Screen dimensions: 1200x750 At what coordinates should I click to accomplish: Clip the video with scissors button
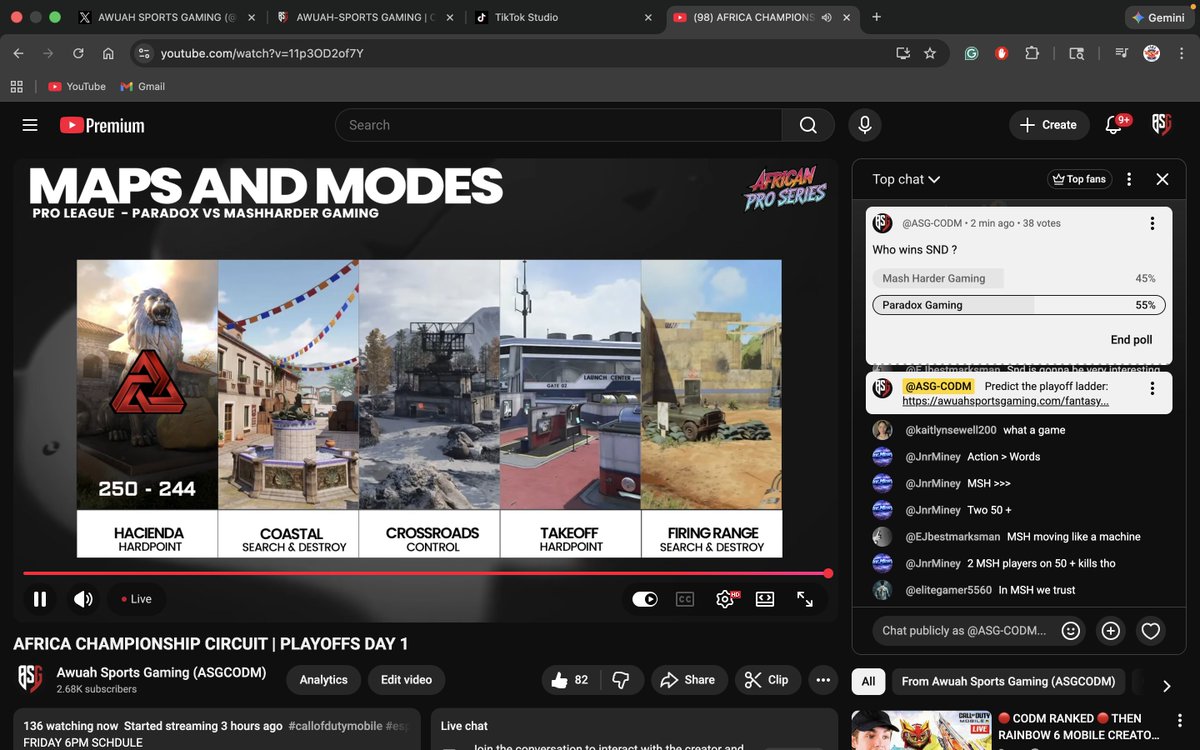pos(768,680)
